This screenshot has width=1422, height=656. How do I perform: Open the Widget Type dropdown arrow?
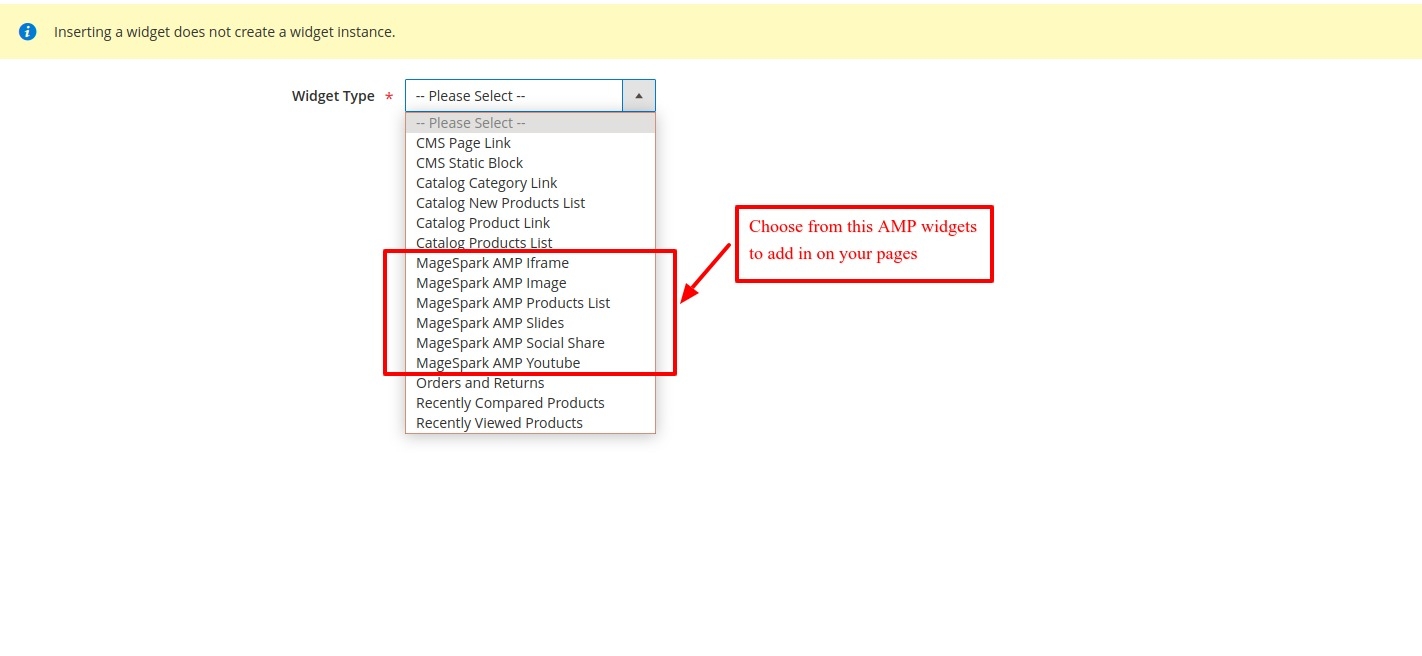pyautogui.click(x=639, y=96)
